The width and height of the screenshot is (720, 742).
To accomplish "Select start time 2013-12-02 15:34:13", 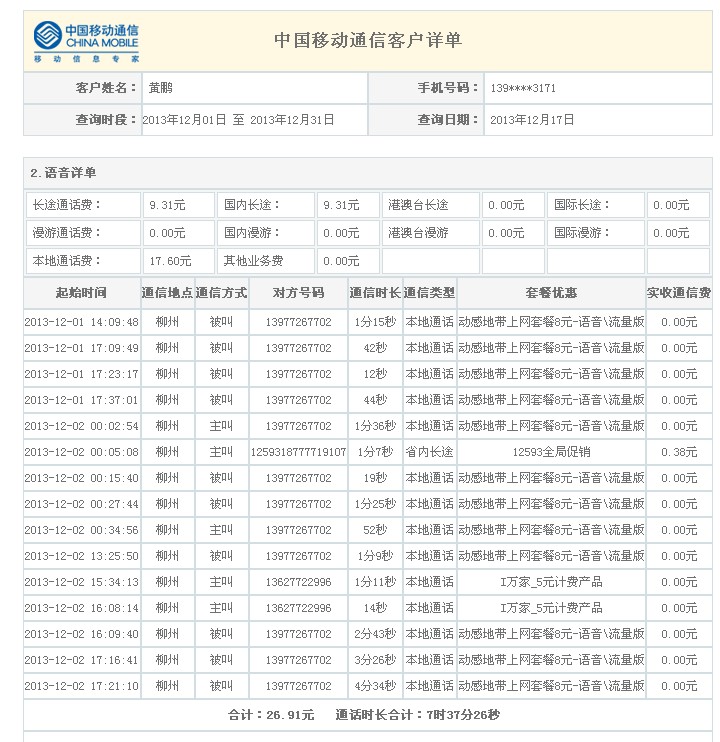I will click(81, 582).
